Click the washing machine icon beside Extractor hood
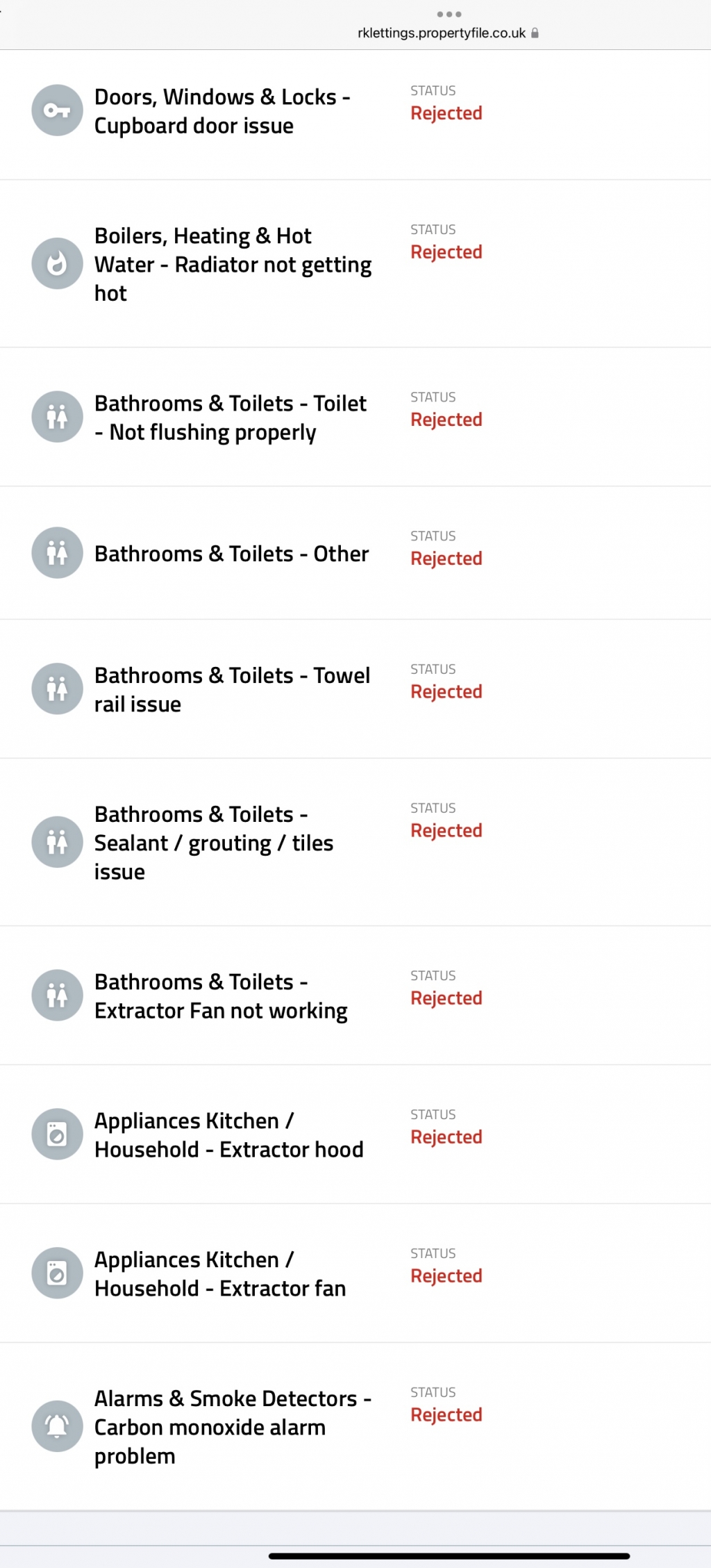 click(x=57, y=1134)
